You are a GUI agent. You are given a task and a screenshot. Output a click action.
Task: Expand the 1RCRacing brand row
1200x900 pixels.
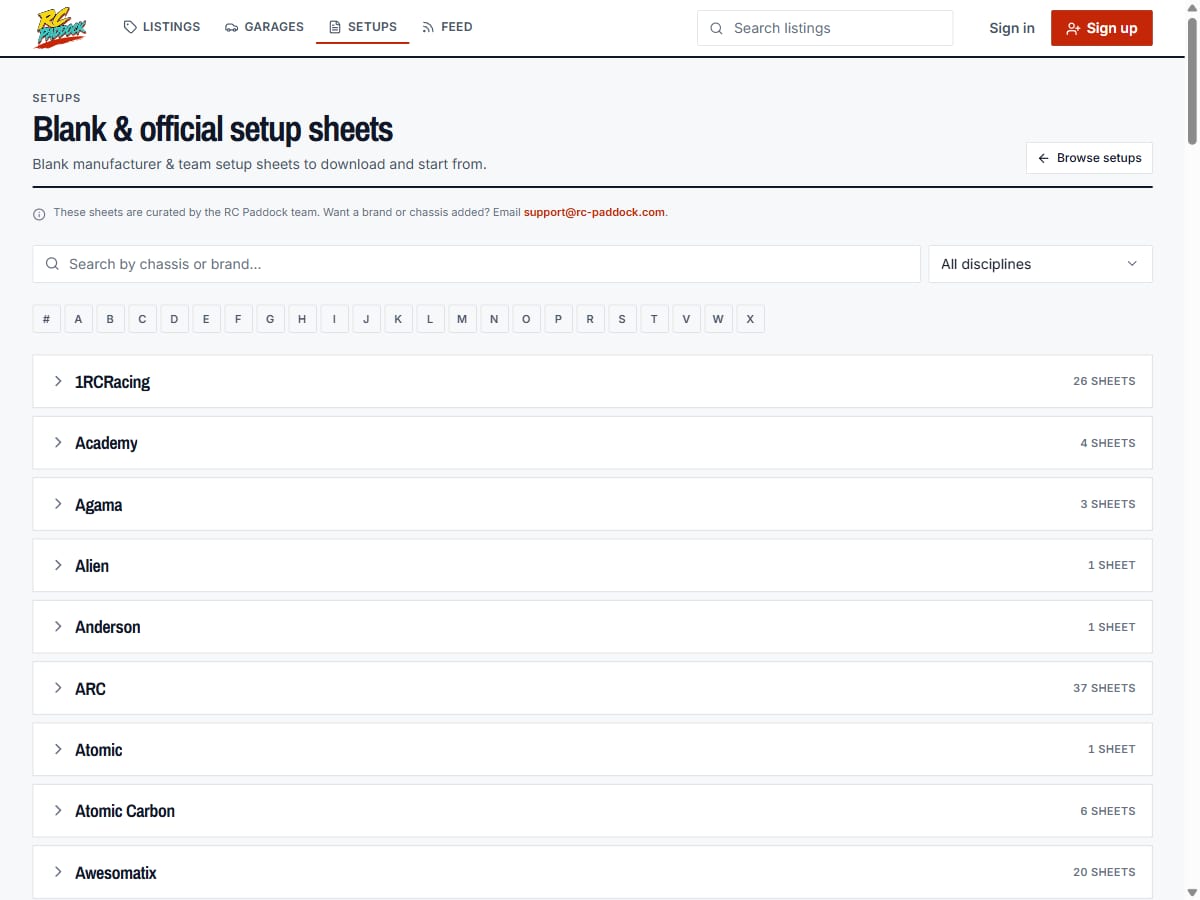[592, 381]
